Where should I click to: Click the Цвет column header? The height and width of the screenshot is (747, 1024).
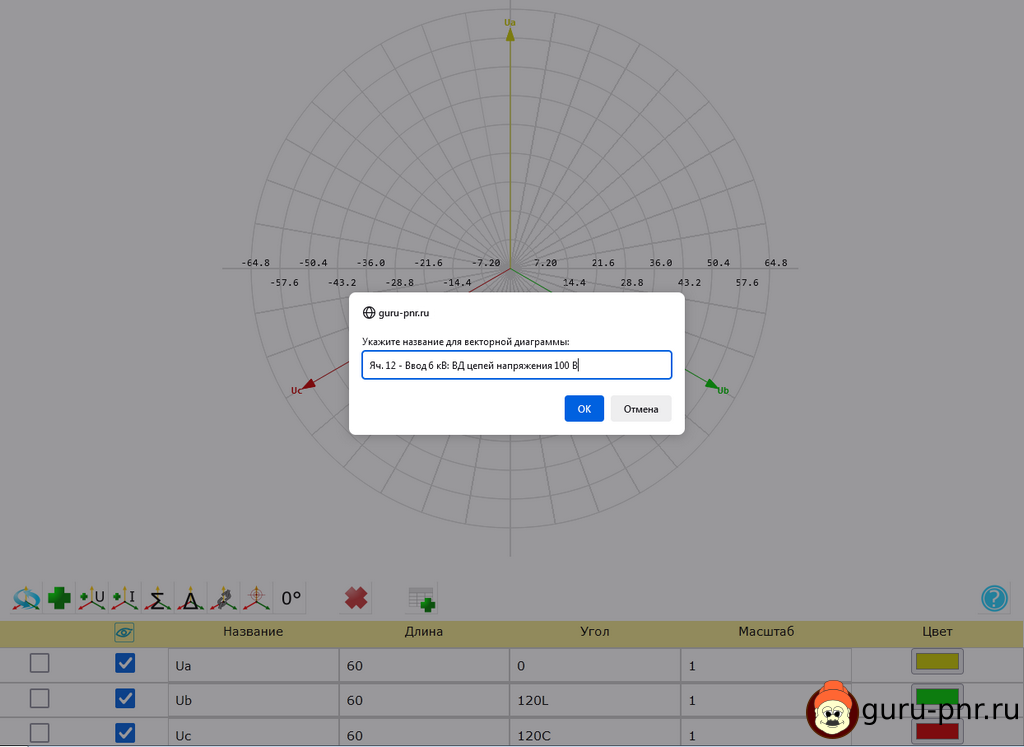[937, 631]
